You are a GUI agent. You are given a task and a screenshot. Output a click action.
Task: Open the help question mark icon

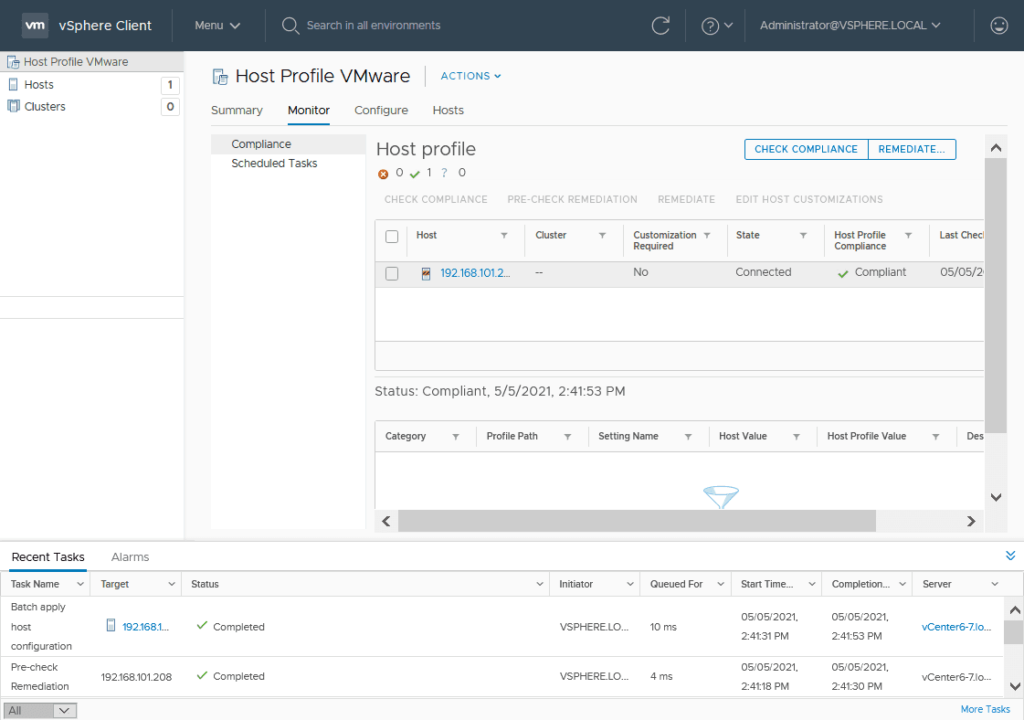tap(712, 26)
